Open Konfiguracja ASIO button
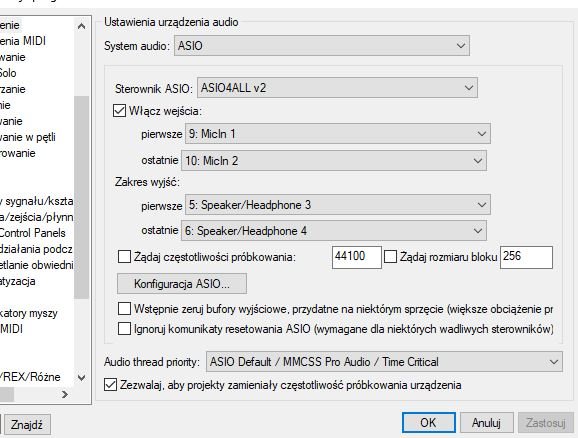578x438 pixels. click(182, 284)
